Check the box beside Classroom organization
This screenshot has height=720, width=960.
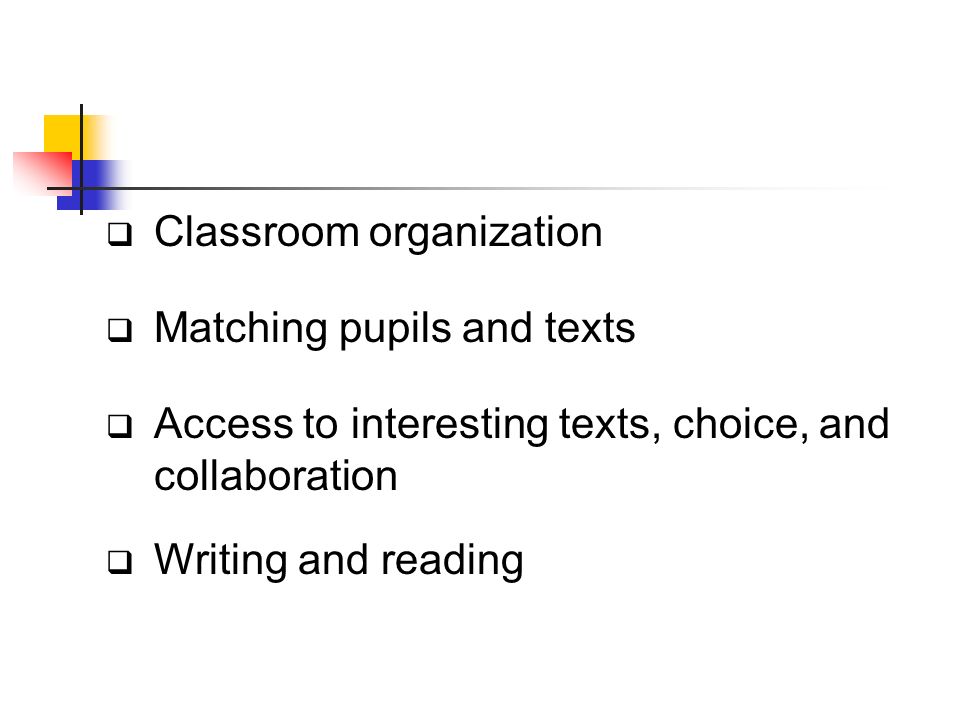click(120, 234)
